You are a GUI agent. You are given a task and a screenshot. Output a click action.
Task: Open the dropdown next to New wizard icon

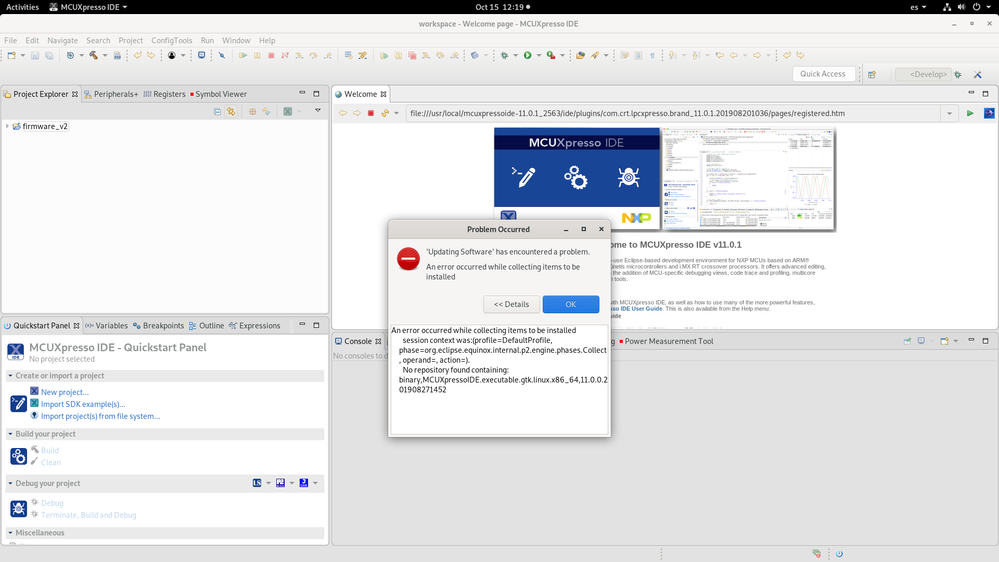coord(22,55)
